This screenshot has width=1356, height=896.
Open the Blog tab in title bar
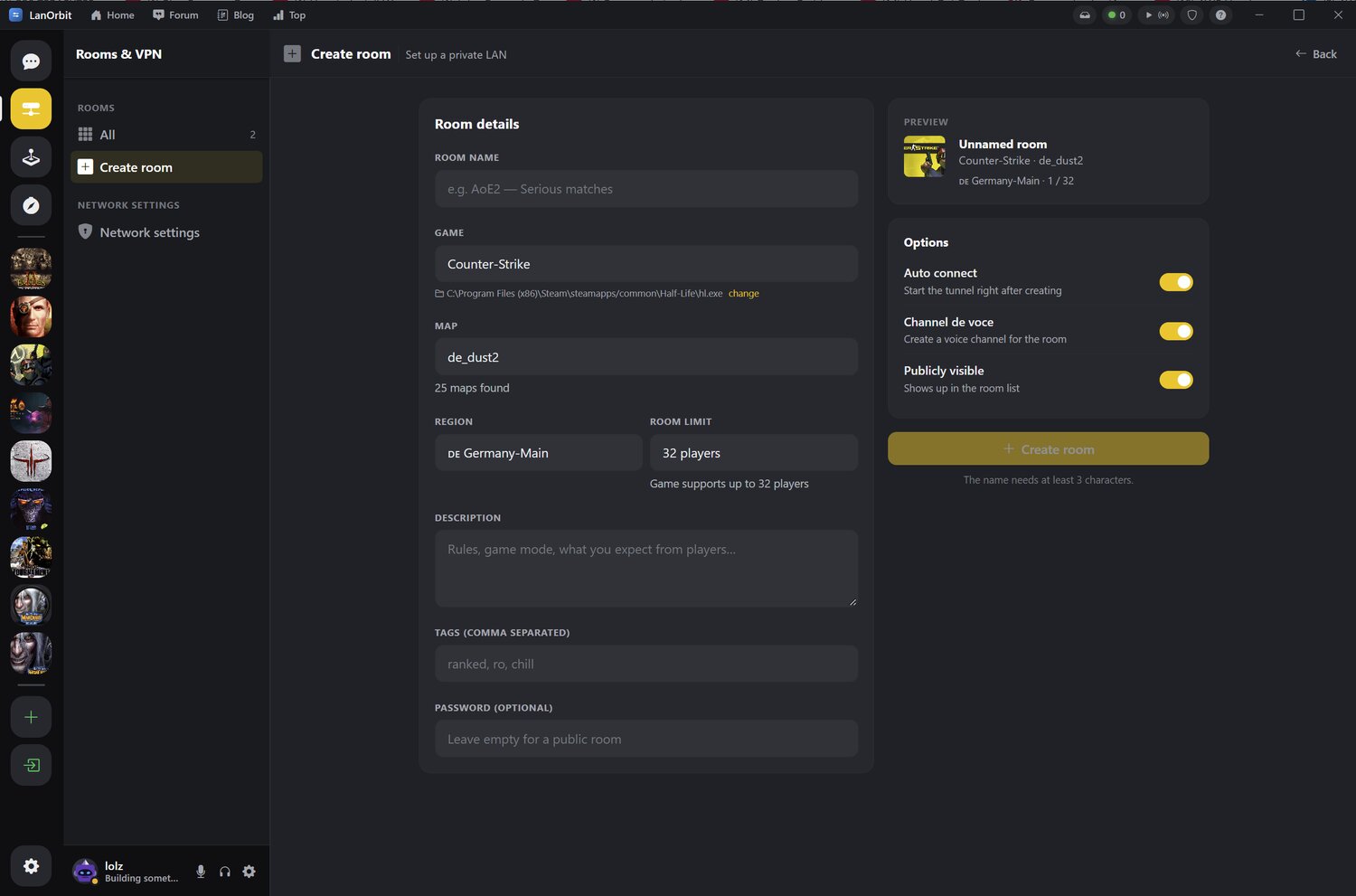(236, 14)
